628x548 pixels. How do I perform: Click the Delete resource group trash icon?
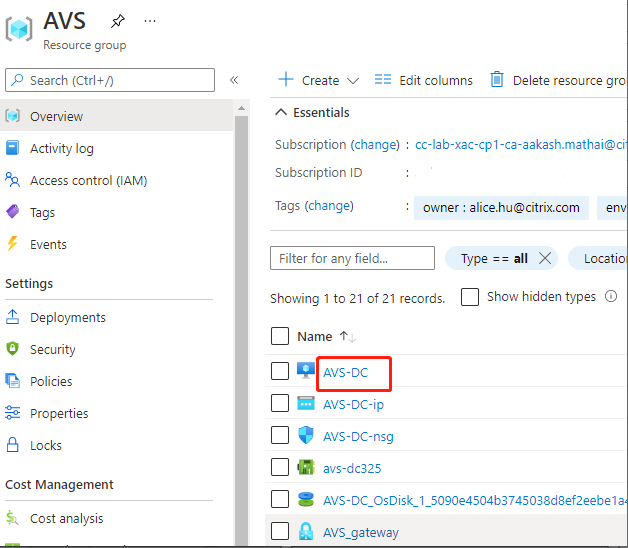point(496,80)
